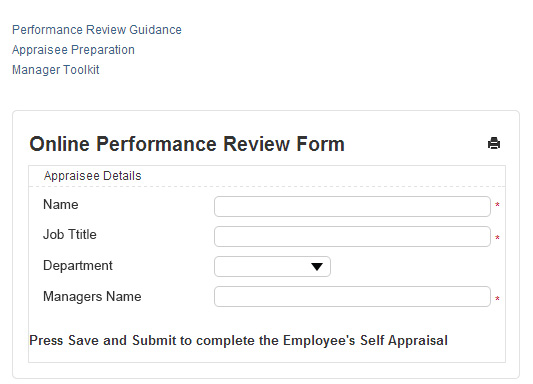Click the printer icon beside the form title
Image resolution: width=533 pixels, height=384 pixels.
494,143
